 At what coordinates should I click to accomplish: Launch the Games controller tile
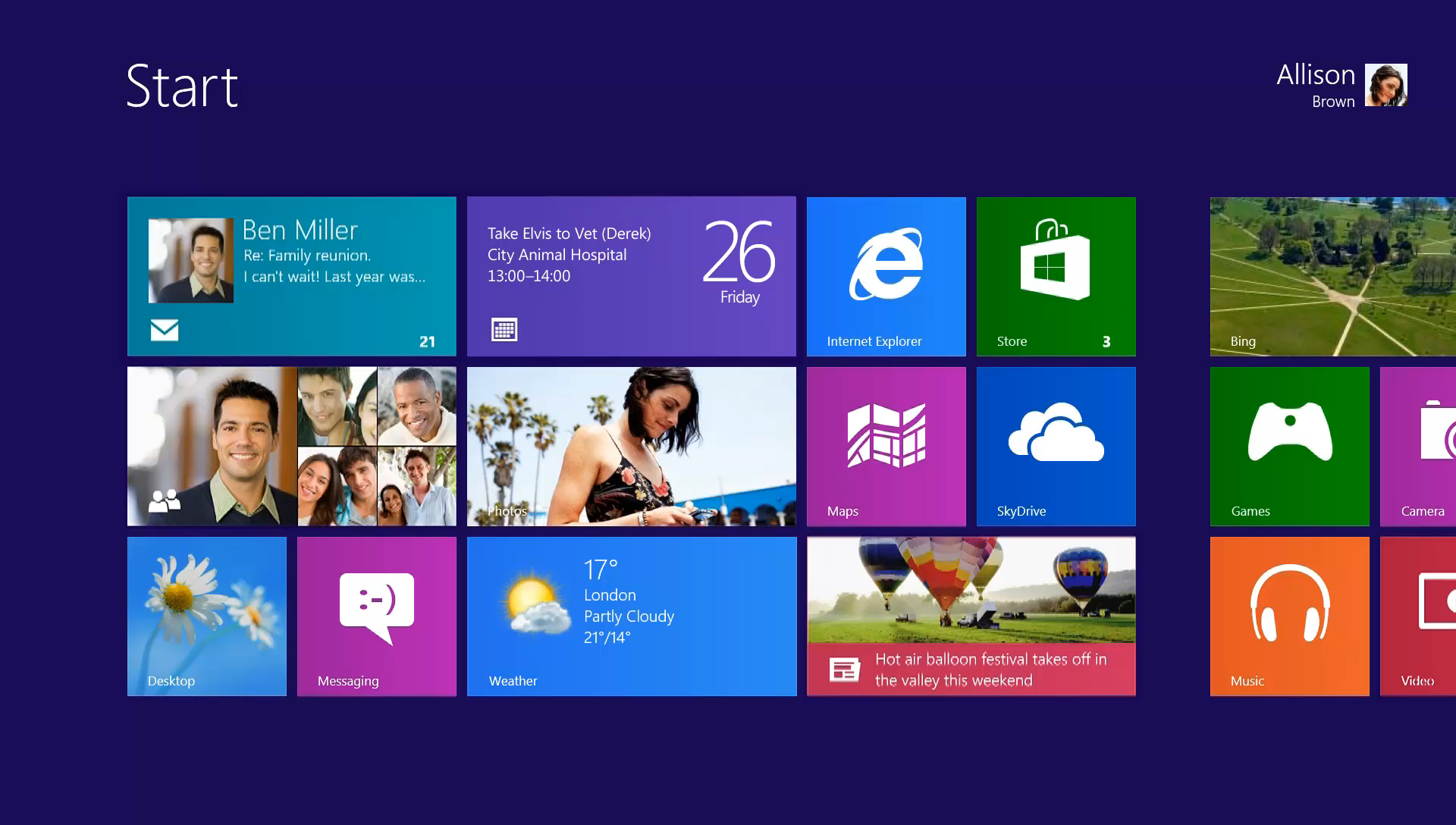[x=1289, y=446]
